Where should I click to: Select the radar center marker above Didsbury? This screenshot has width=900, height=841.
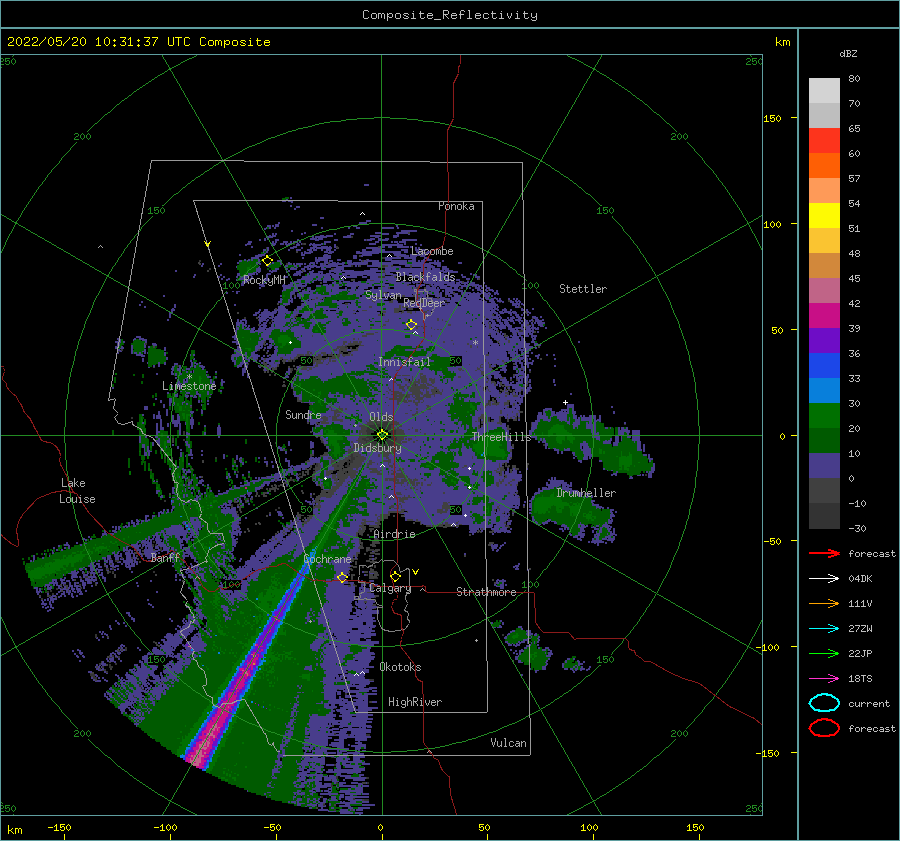pos(382,435)
